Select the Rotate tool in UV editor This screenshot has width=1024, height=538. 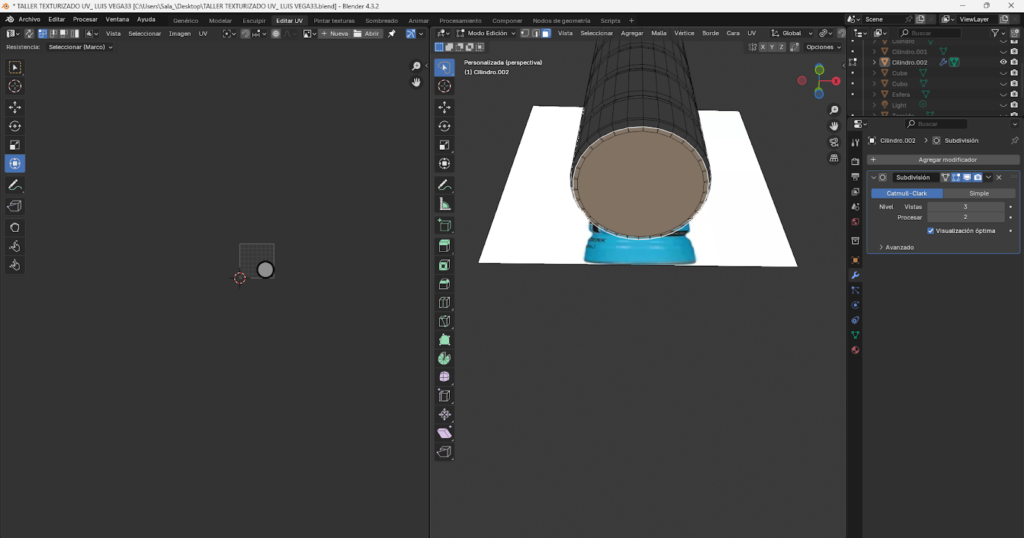(14, 126)
